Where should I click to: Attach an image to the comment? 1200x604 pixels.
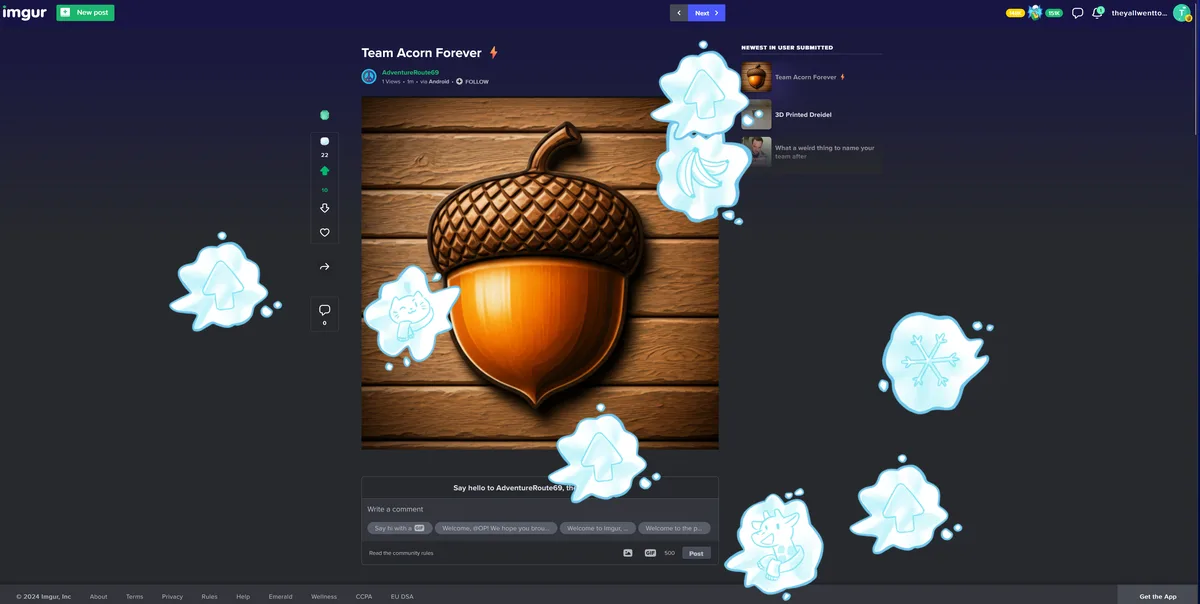628,553
